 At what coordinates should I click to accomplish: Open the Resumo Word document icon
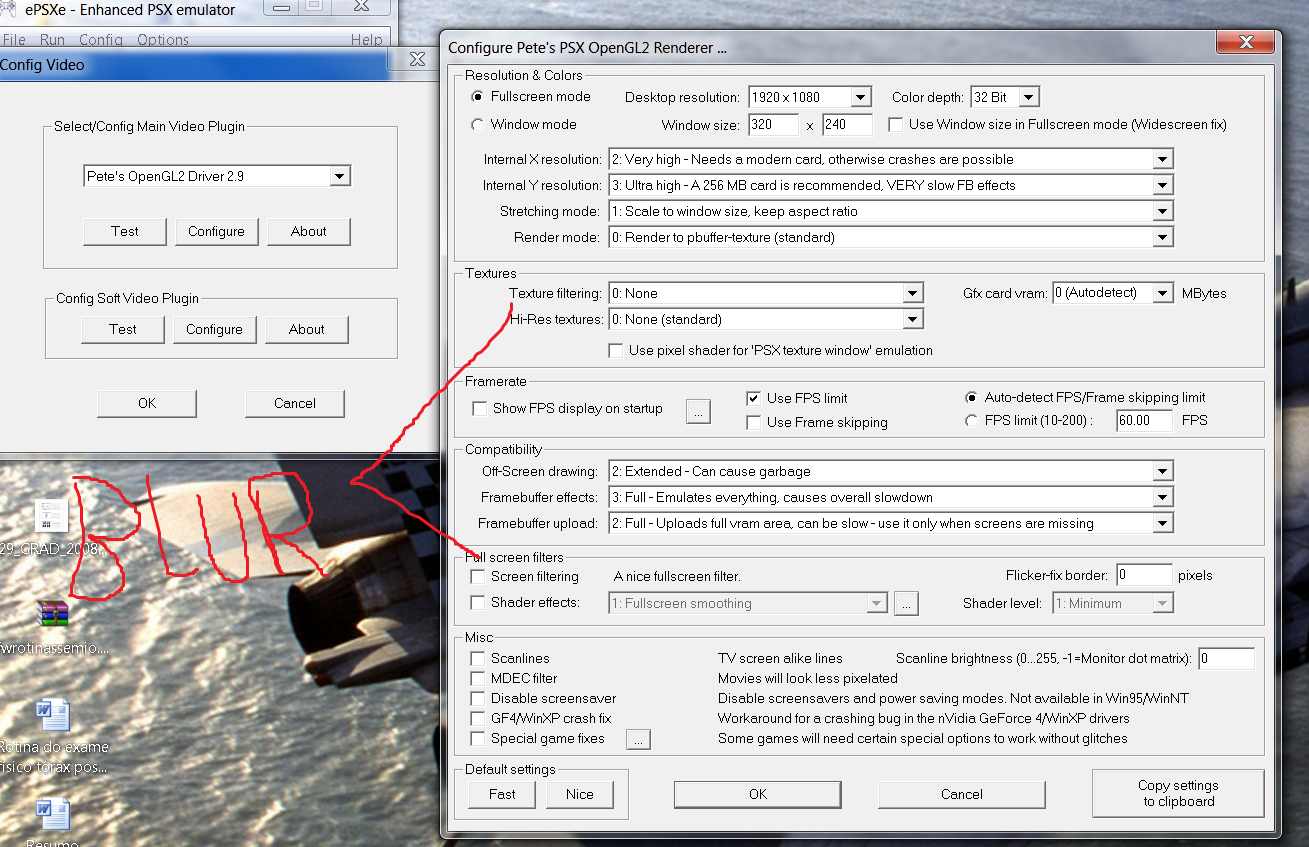tap(52, 815)
